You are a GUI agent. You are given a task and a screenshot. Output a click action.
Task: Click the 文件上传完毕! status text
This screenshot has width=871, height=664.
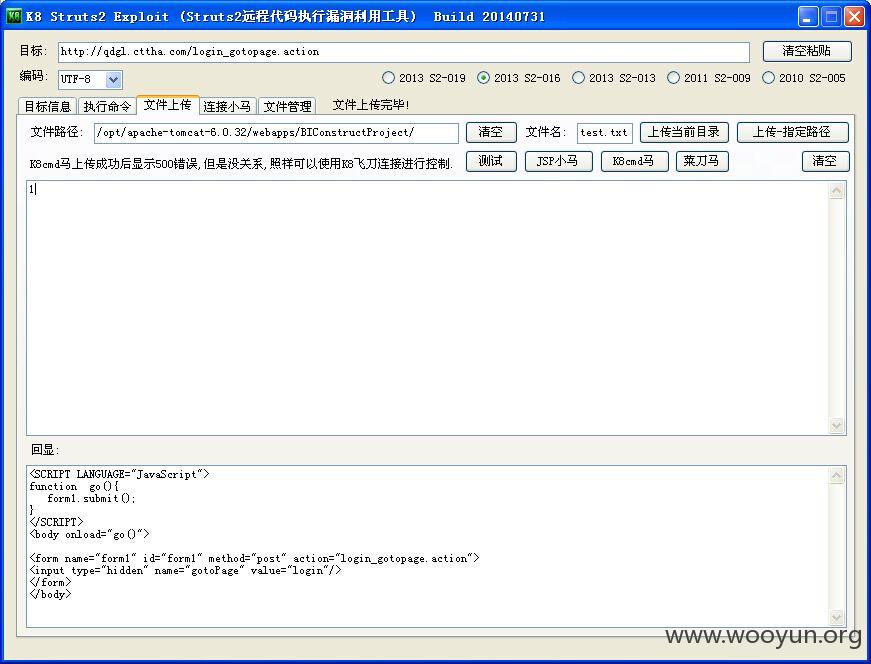(371, 105)
